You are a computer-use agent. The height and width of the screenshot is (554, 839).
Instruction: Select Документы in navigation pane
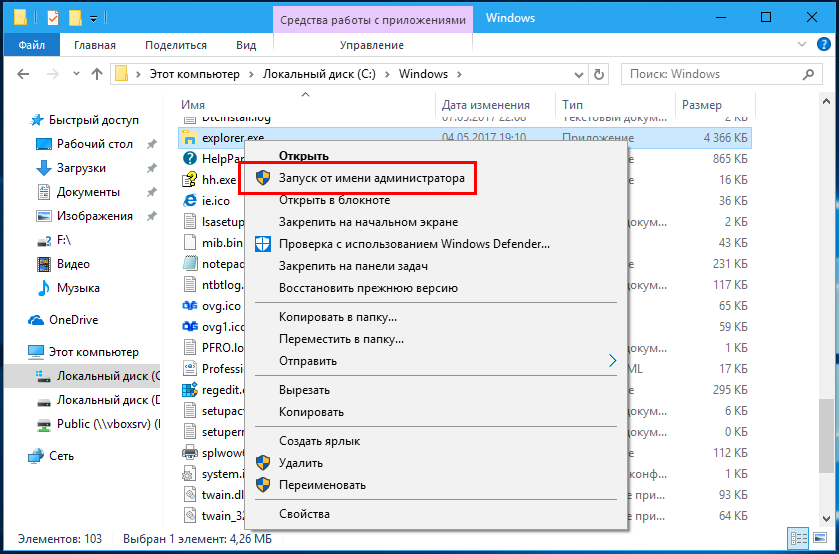point(88,192)
